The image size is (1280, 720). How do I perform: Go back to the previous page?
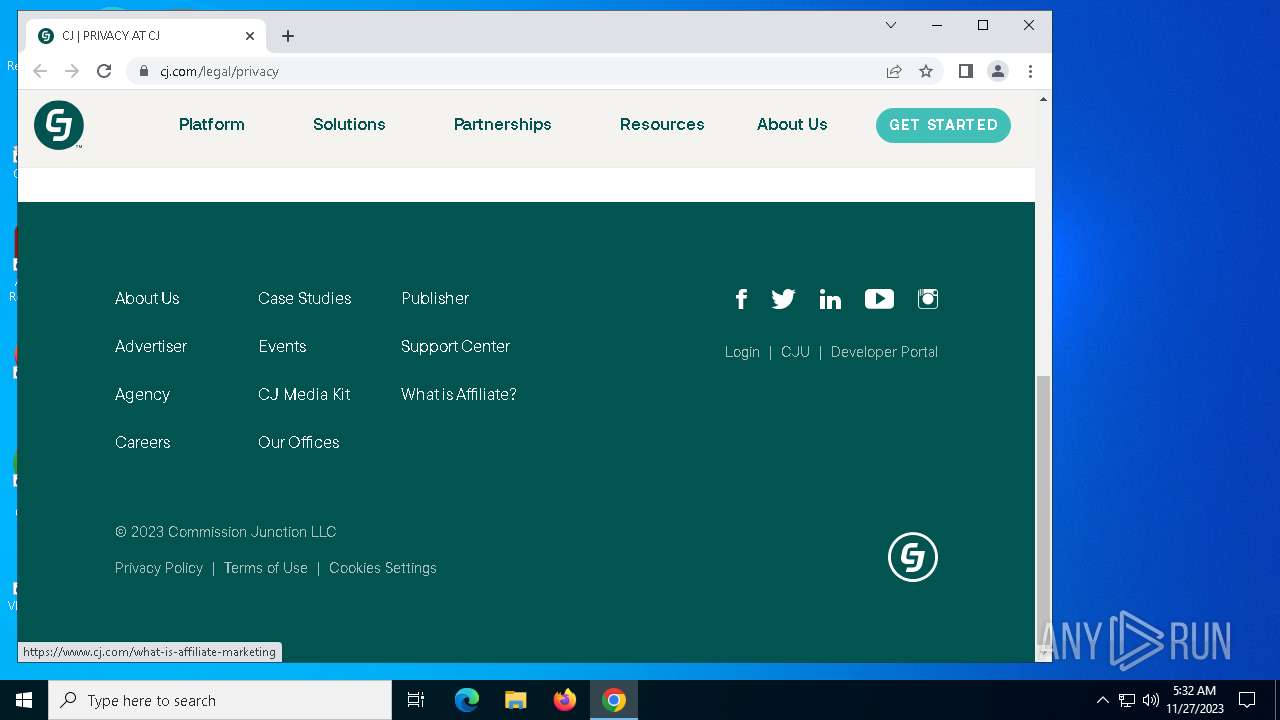point(40,71)
